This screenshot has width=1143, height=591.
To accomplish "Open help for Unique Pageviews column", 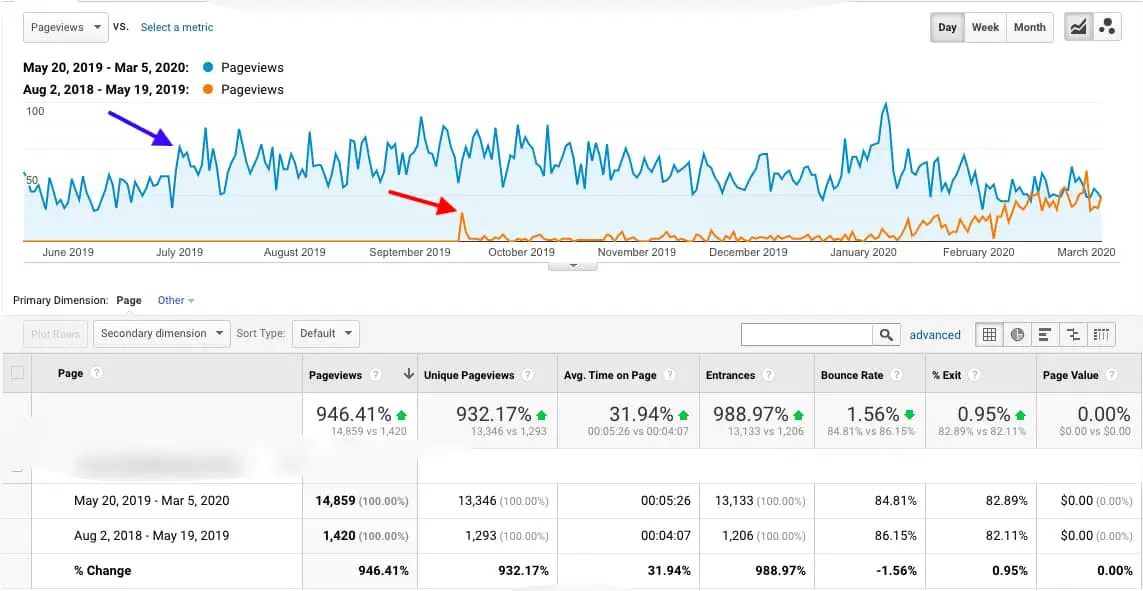I will [528, 375].
